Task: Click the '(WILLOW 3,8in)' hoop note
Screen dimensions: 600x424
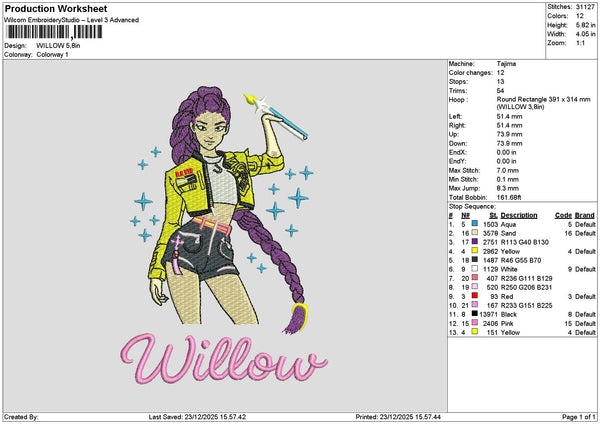Action: point(520,107)
